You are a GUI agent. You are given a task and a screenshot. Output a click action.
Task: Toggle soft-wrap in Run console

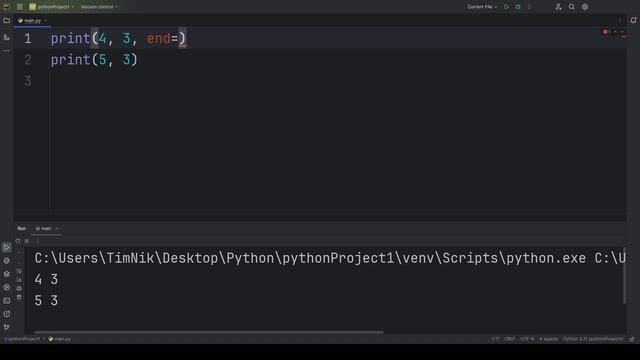point(19,271)
